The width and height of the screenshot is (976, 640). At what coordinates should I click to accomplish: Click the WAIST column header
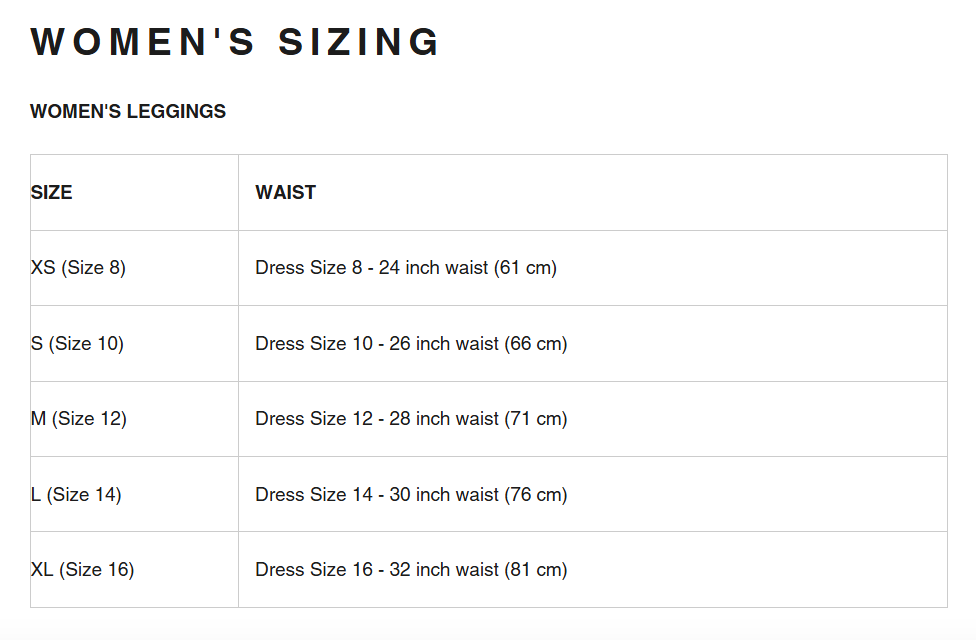point(286,192)
